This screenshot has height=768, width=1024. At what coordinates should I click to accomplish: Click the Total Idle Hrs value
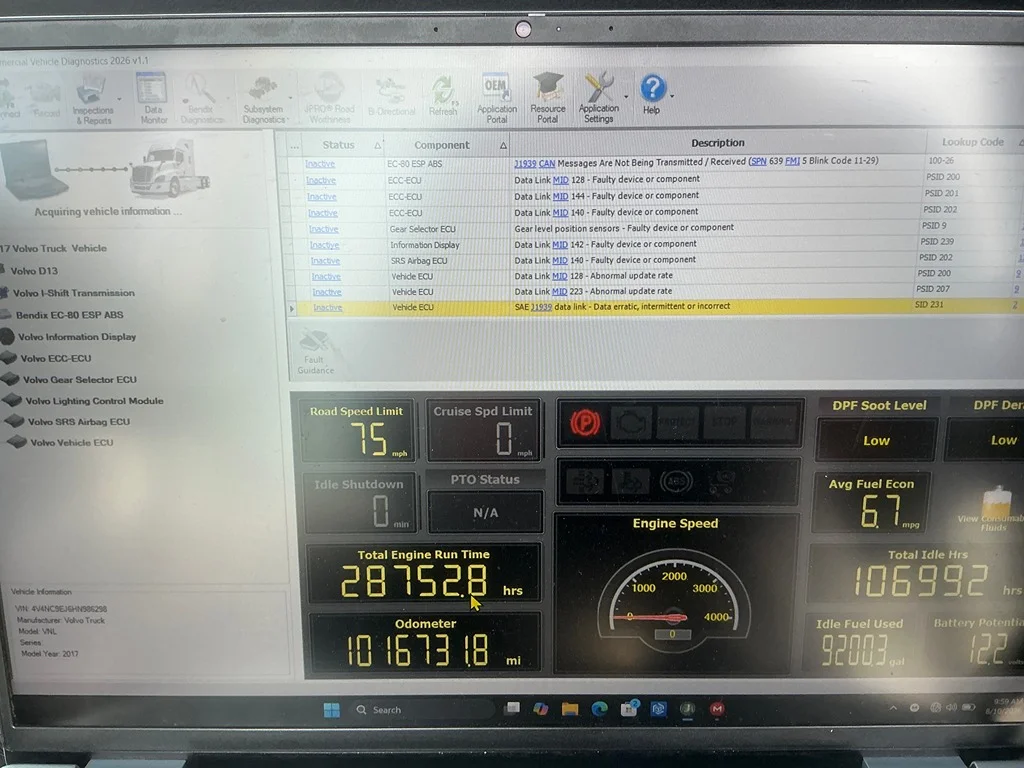(920, 581)
